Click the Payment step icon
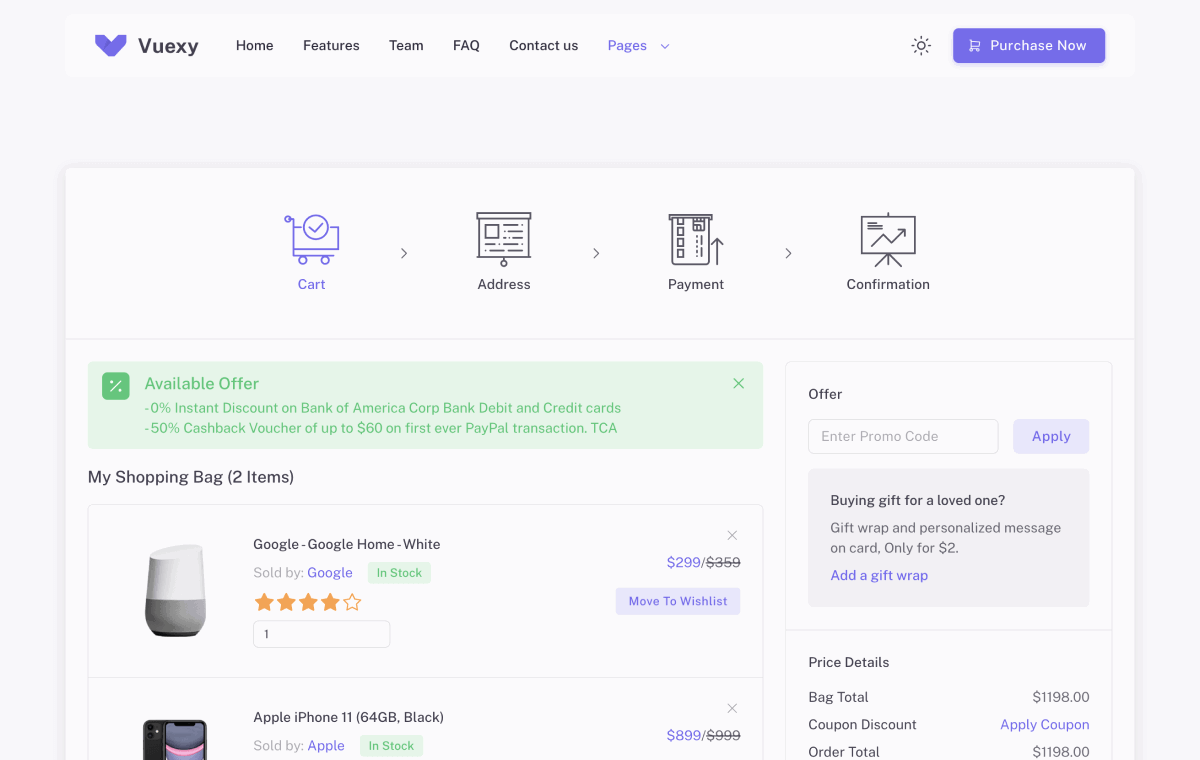The height and width of the screenshot is (760, 1200). pos(695,239)
